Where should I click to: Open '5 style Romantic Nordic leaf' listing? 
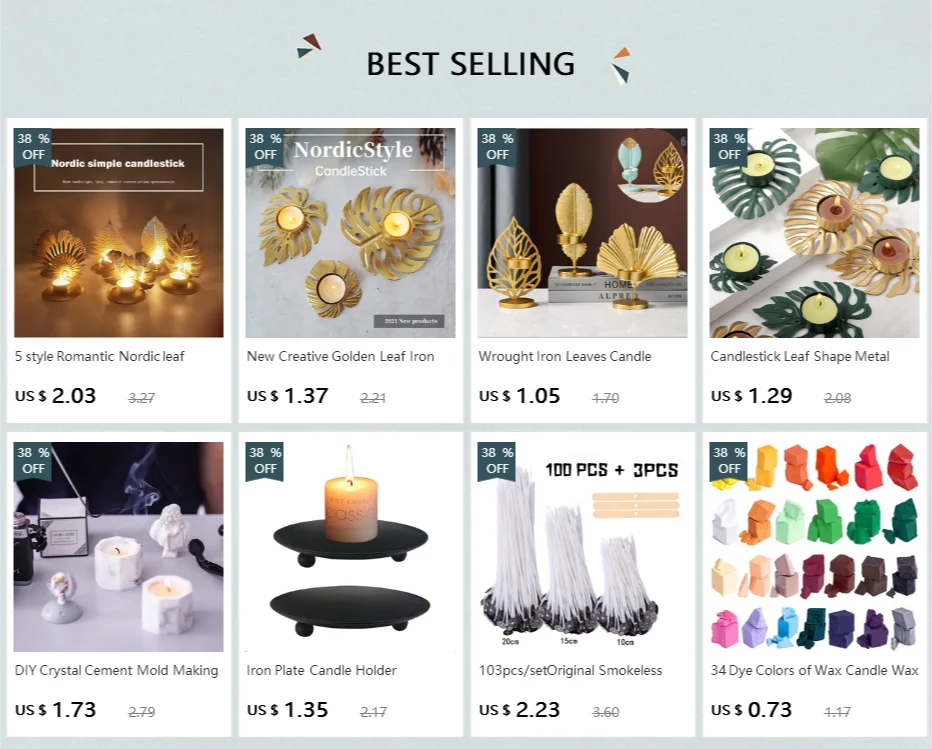100,357
